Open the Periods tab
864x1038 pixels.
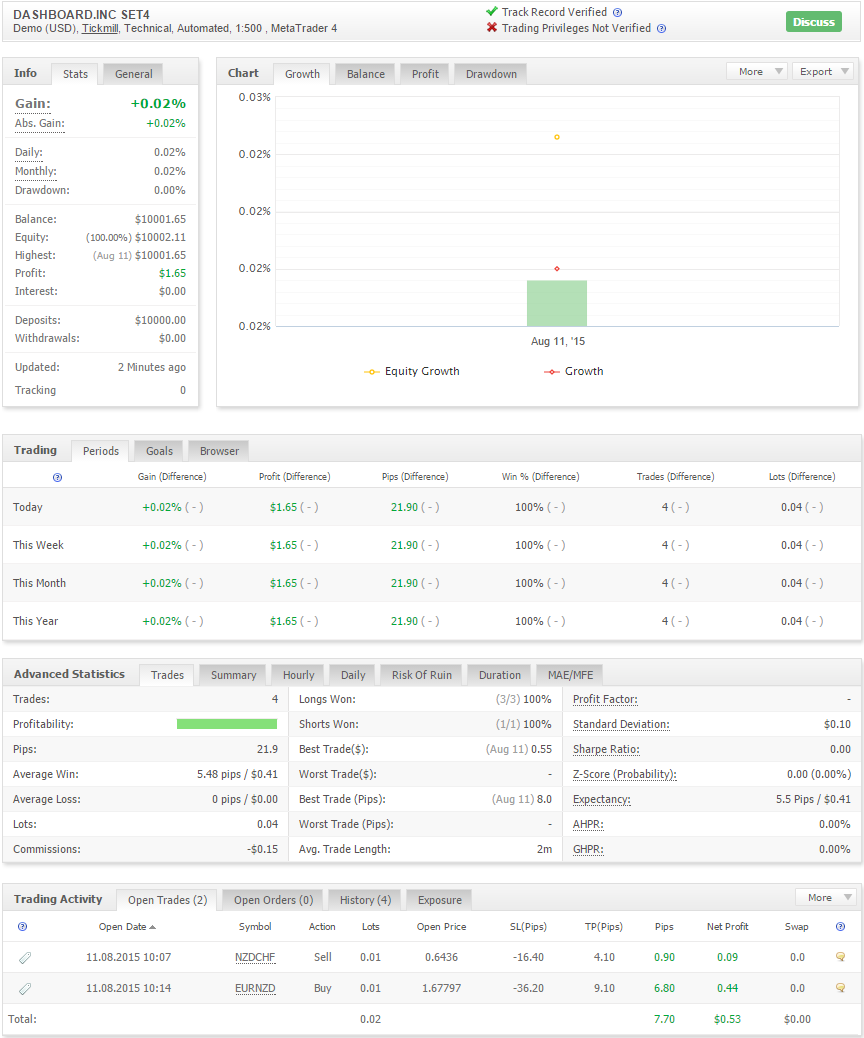click(x=101, y=451)
